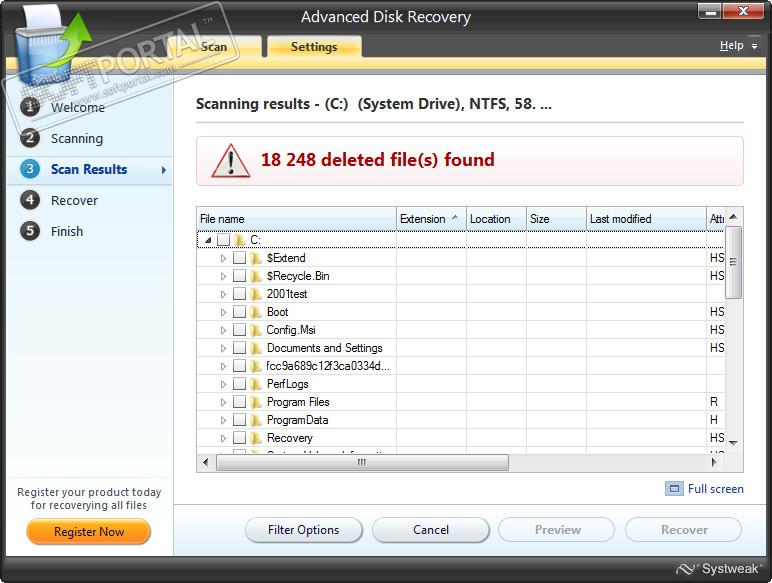
Task: Sort by Last modified column header
Action: [x=646, y=219]
